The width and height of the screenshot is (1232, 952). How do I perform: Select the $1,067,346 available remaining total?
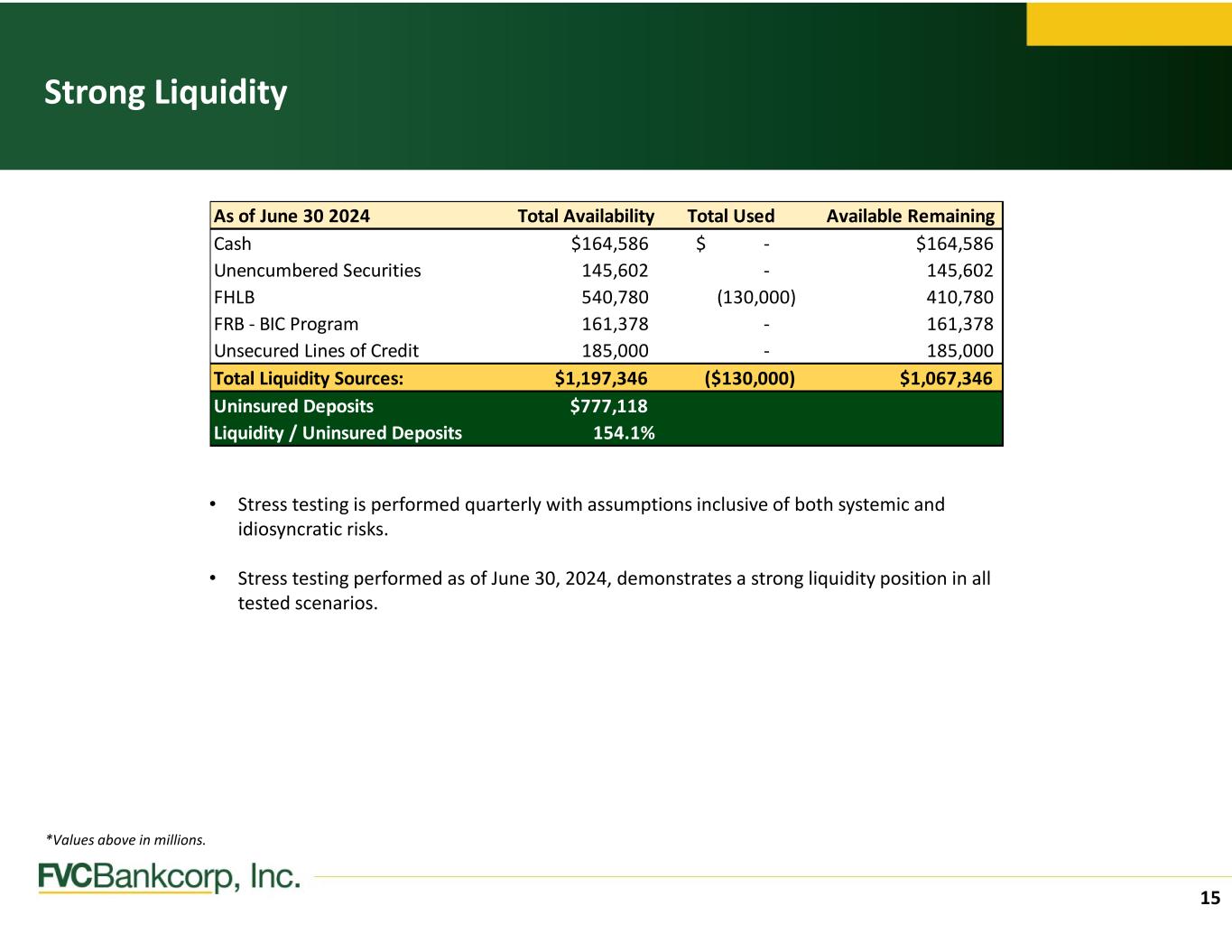tap(946, 378)
